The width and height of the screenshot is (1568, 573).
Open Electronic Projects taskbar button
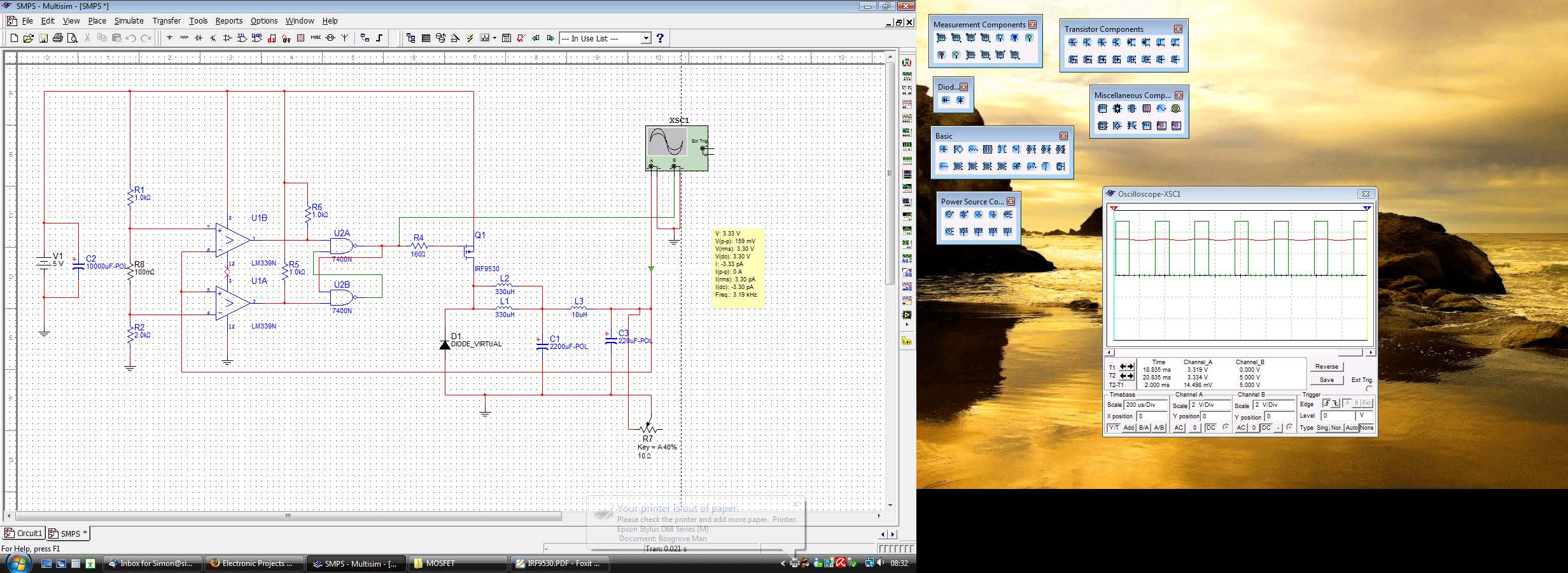pyautogui.click(x=254, y=563)
